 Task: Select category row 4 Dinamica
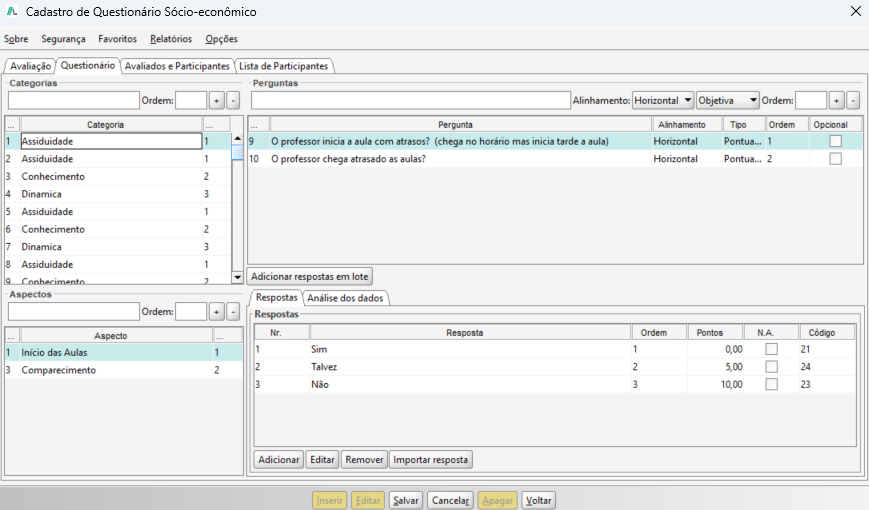(x=117, y=194)
